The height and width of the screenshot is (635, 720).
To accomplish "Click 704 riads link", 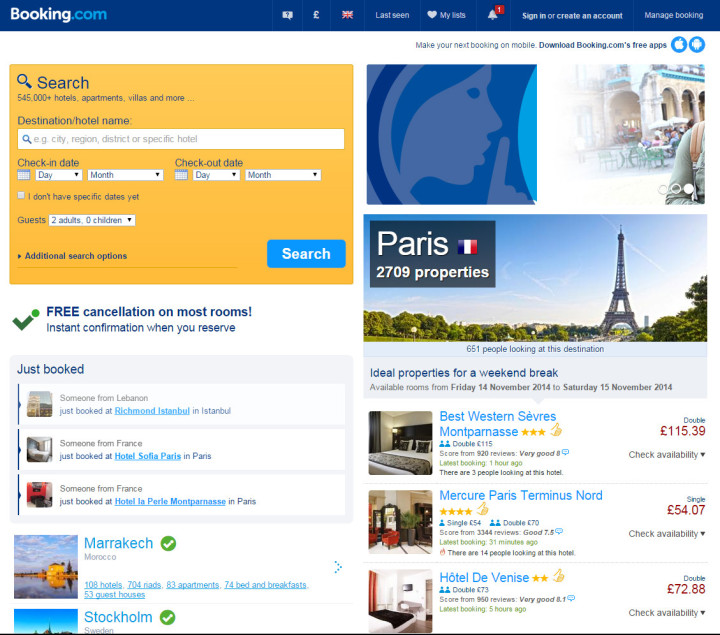I will pyautogui.click(x=144, y=584).
